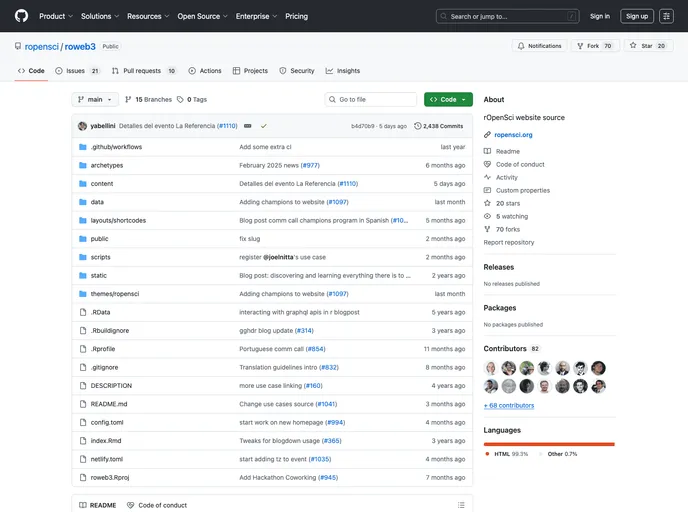Open the Custom properties link

(x=523, y=190)
